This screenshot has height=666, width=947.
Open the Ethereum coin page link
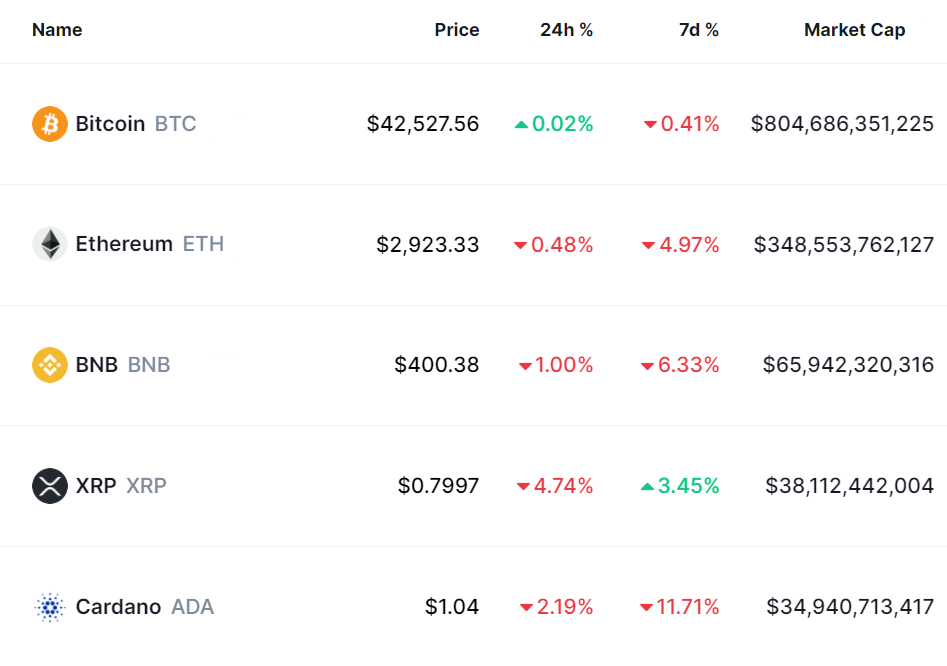pos(124,244)
